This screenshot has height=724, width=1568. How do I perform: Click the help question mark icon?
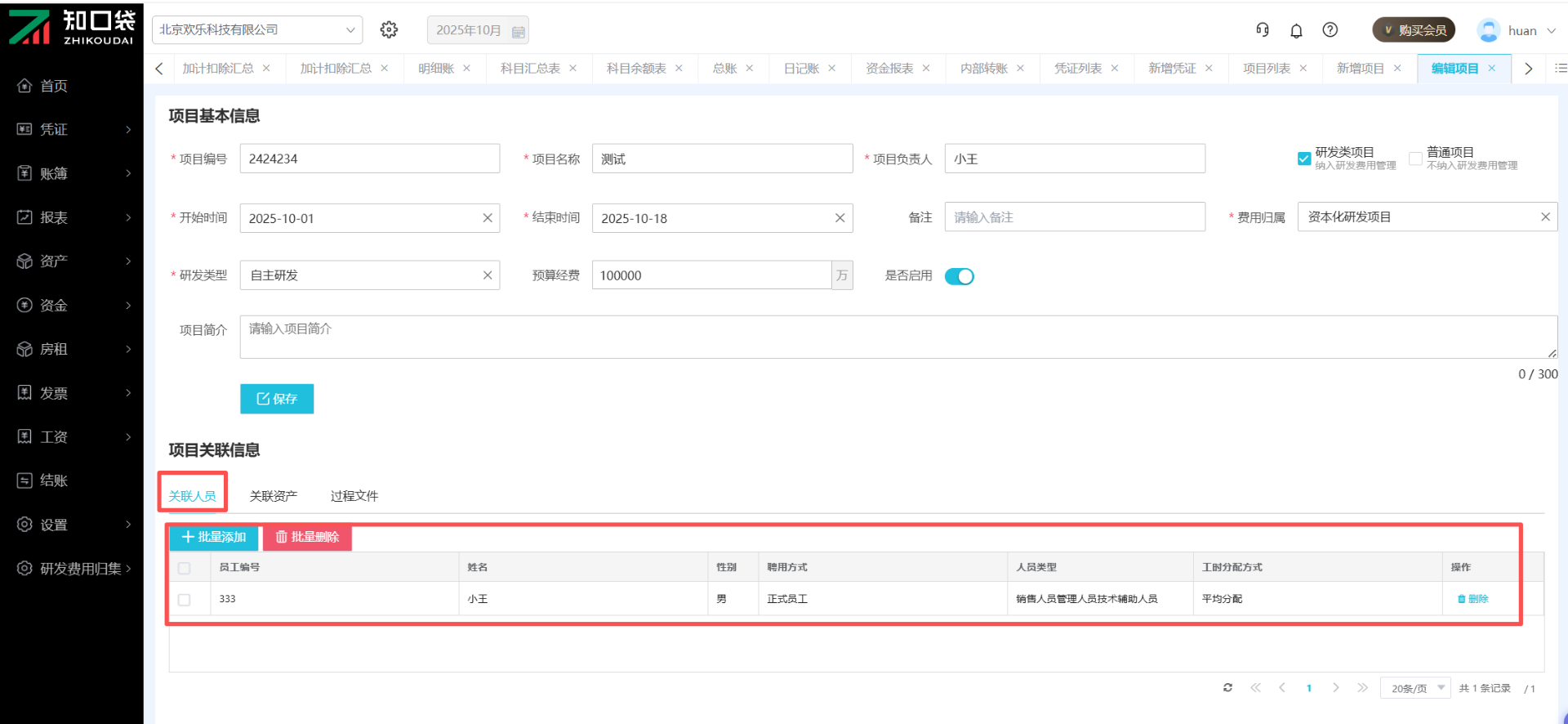(x=1330, y=30)
